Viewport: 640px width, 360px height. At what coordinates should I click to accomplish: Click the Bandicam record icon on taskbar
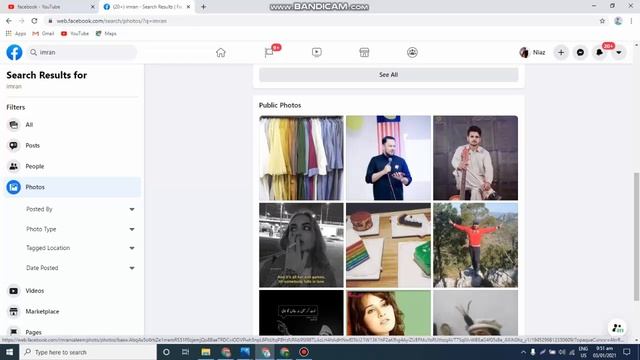point(304,352)
